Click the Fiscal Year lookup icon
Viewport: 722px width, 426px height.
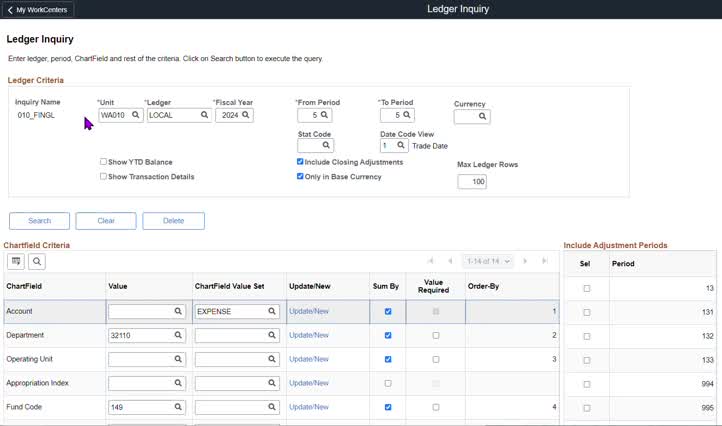click(x=245, y=115)
